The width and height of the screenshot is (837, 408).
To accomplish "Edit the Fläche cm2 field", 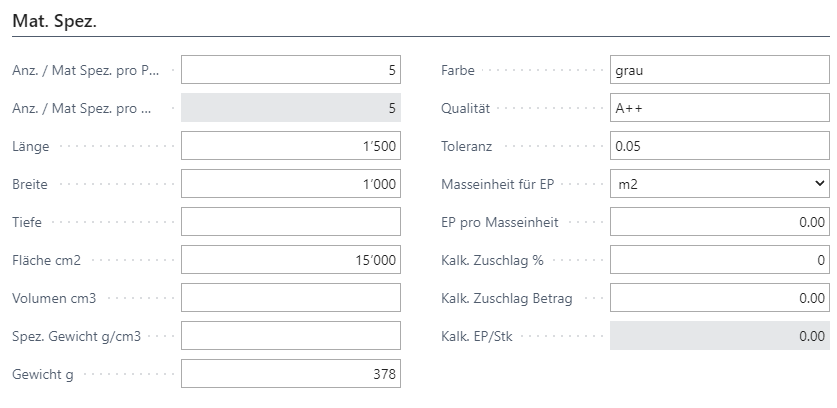I will [x=291, y=260].
